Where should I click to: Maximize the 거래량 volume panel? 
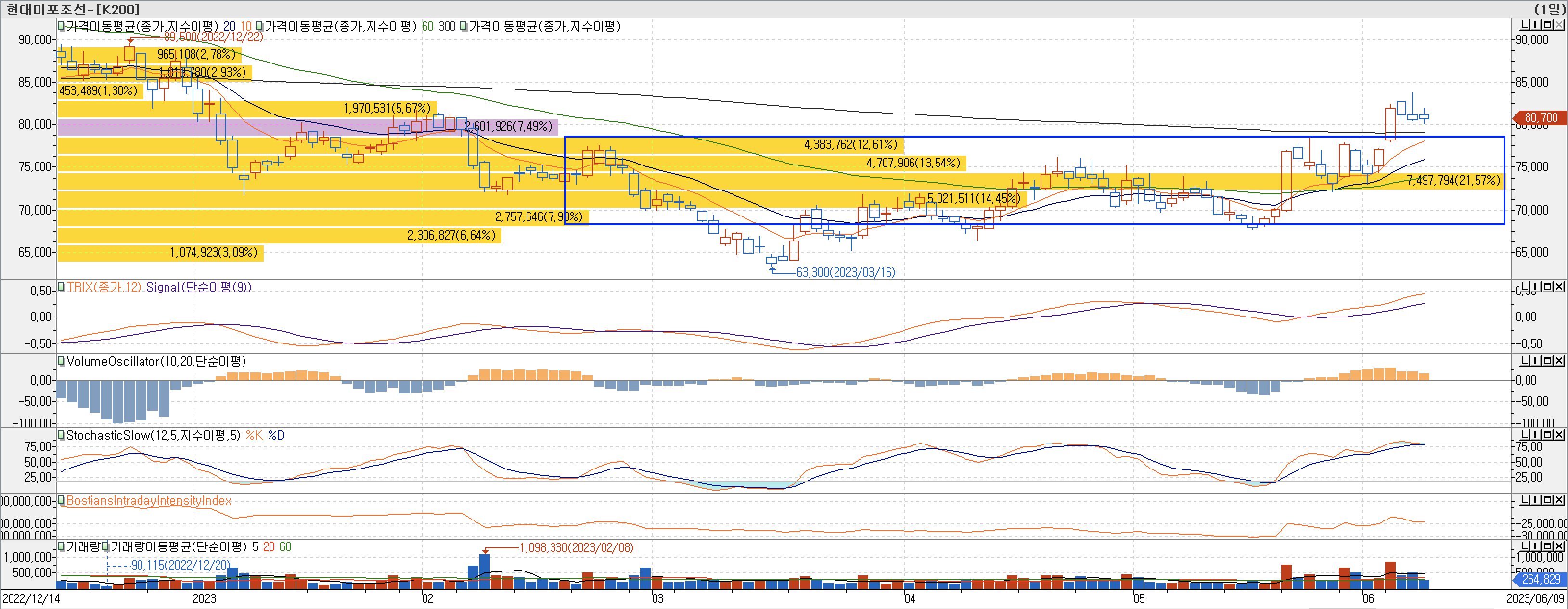pos(1547,546)
